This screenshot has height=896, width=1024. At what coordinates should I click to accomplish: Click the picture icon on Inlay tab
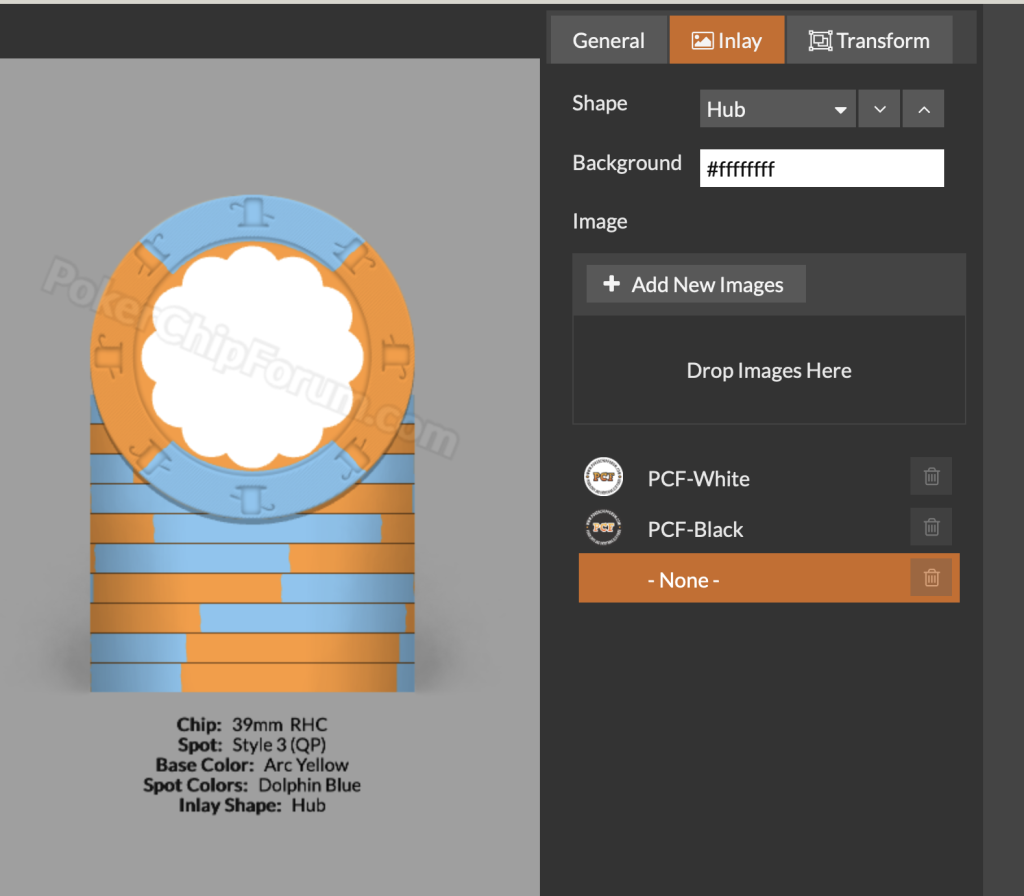click(702, 41)
